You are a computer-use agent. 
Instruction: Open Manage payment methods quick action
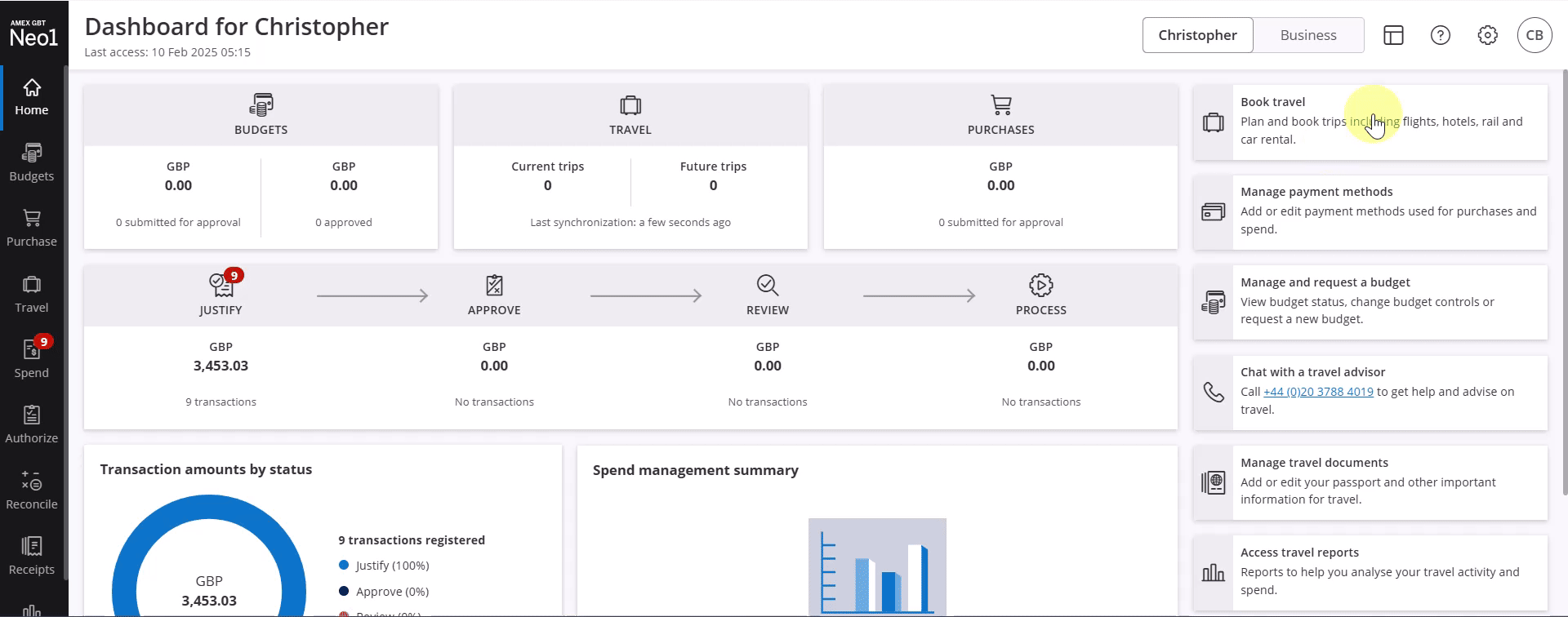[1370, 212]
